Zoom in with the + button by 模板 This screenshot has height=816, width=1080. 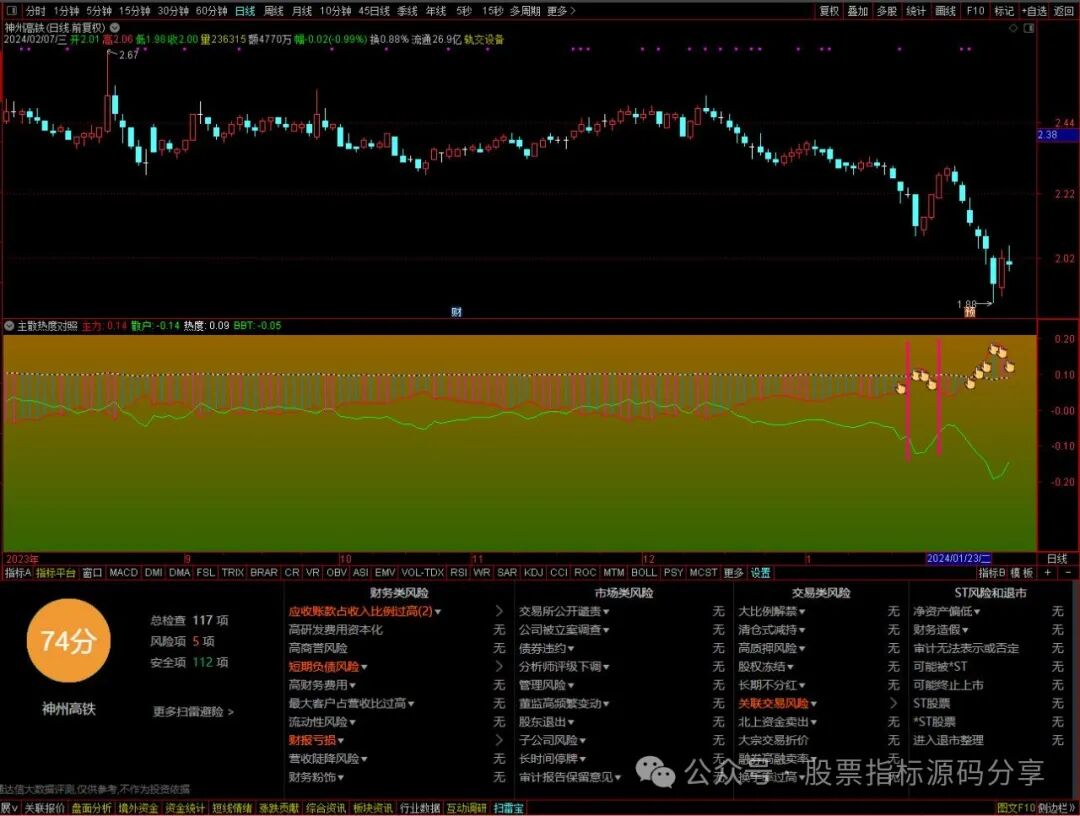pyautogui.click(x=1048, y=572)
